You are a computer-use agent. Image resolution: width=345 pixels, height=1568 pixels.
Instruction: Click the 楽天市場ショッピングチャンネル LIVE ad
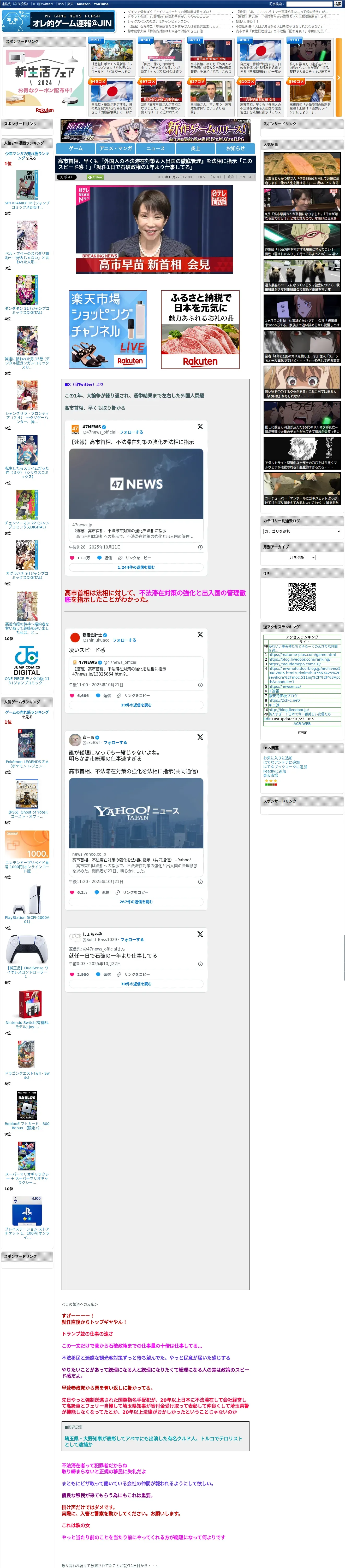point(108,329)
